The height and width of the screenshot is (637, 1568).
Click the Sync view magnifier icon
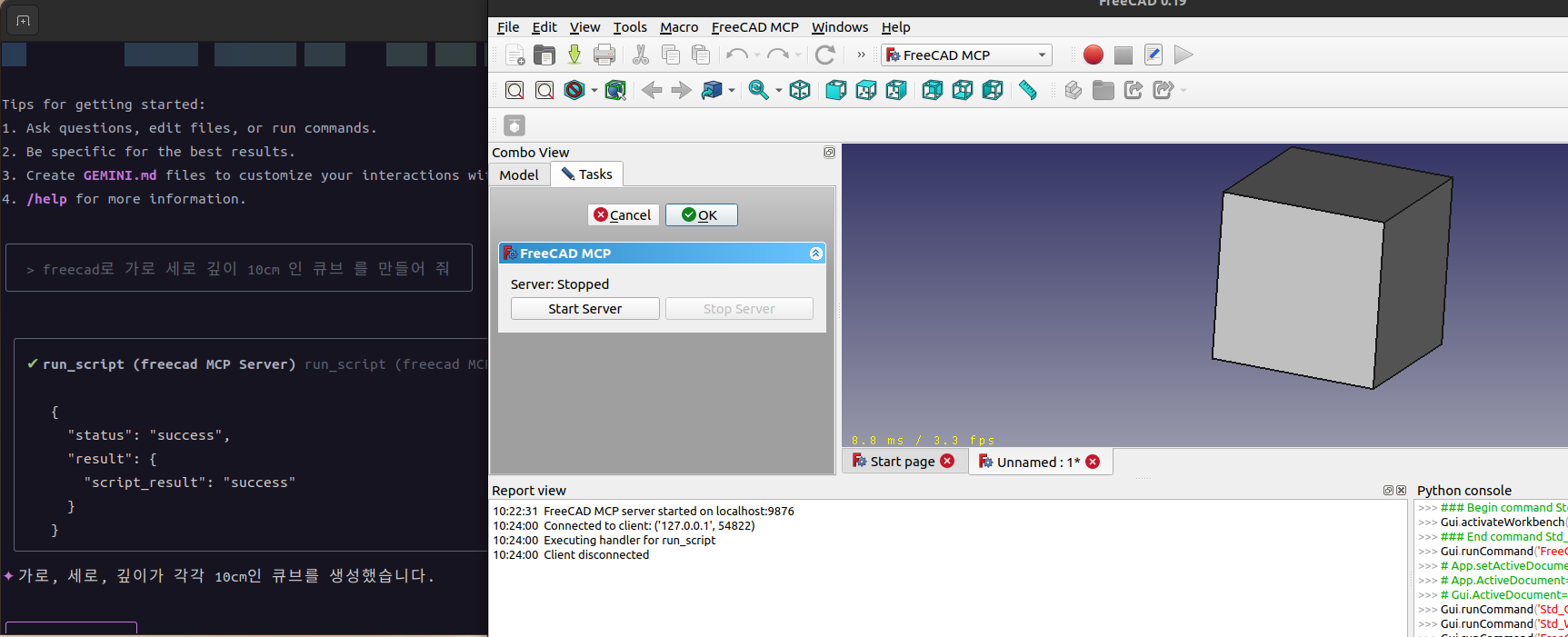click(x=758, y=90)
